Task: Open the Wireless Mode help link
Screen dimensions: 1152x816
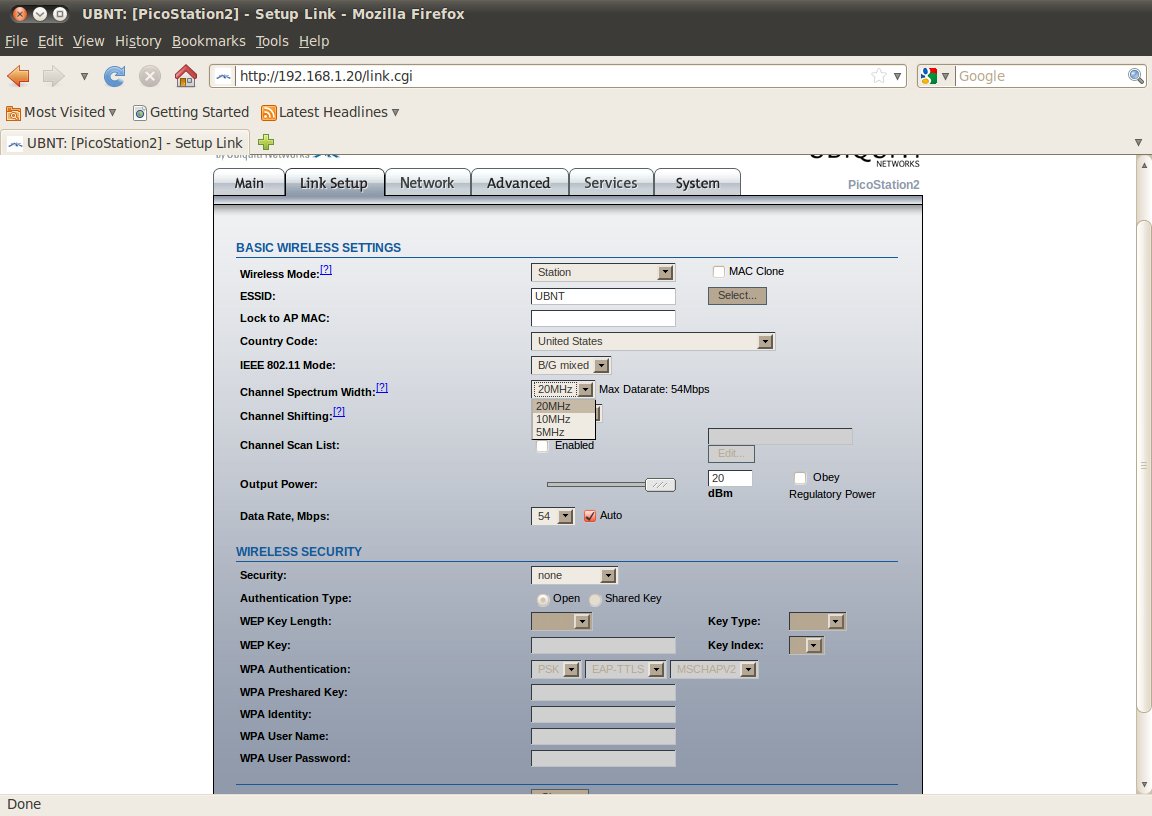Action: pos(326,270)
